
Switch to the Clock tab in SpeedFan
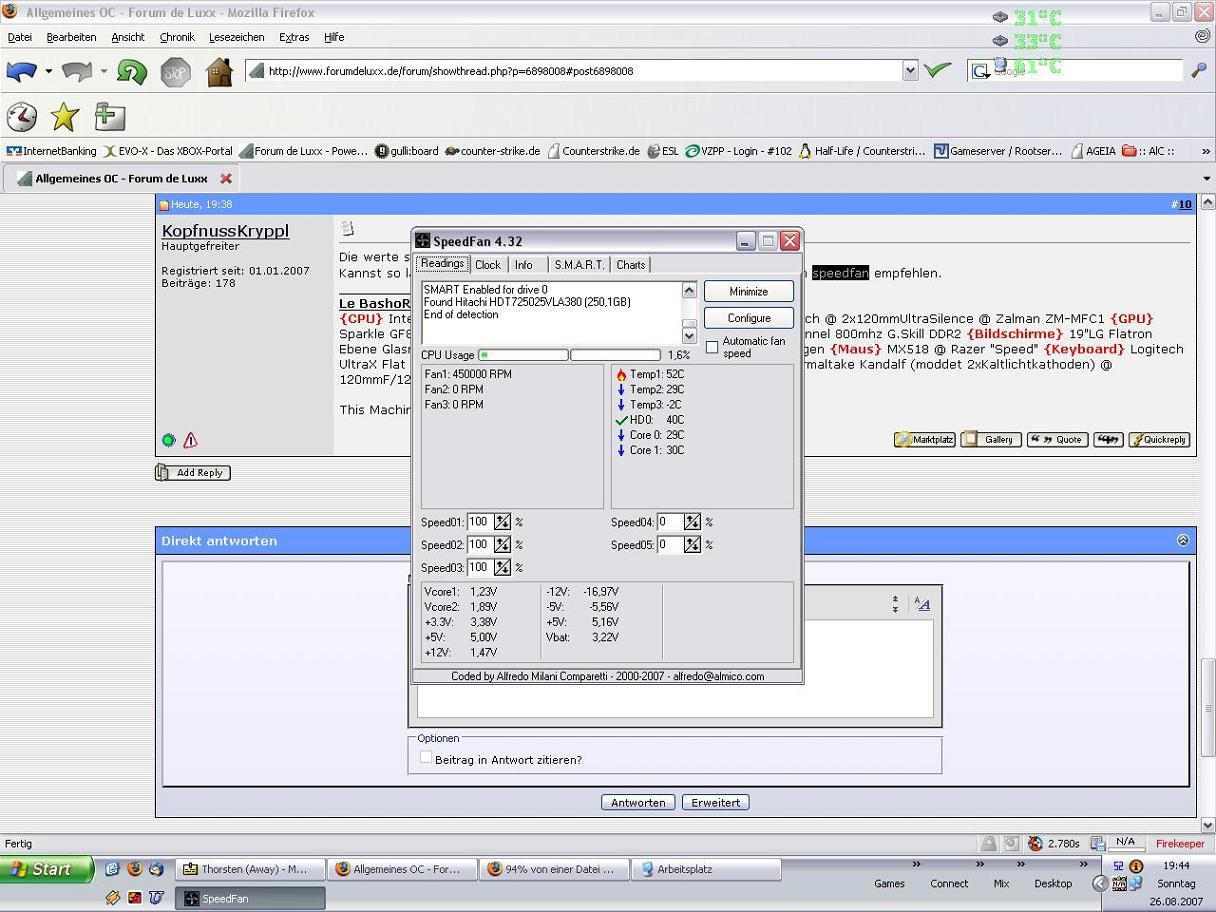[488, 265]
